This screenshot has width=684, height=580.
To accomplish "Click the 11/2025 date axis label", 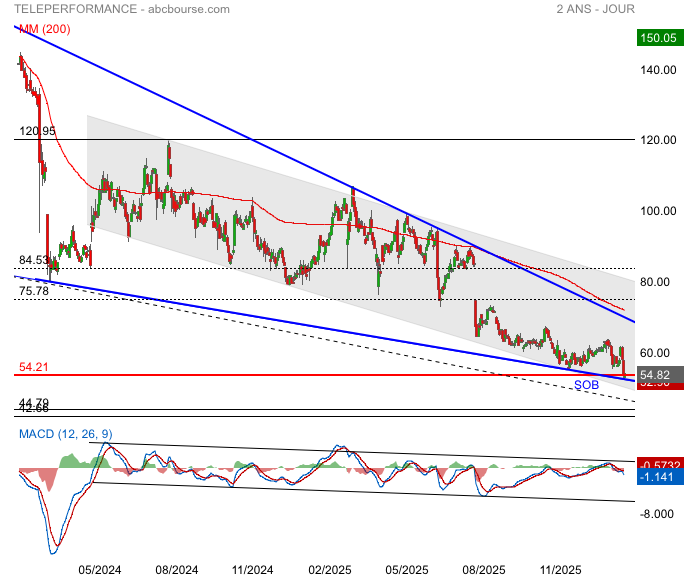I will [x=561, y=570].
